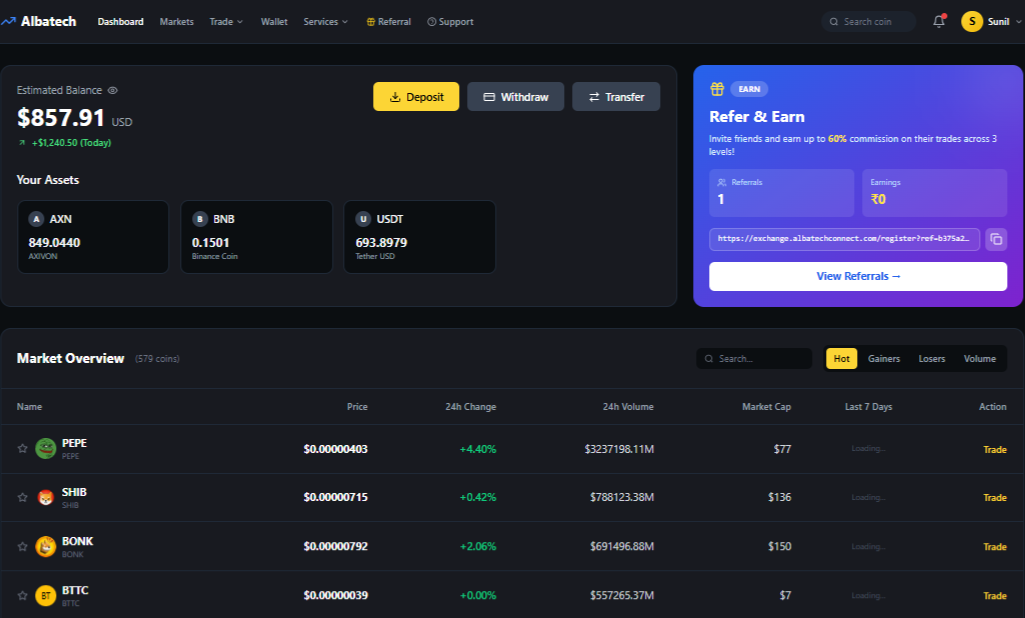Viewport: 1025px width, 618px height.
Task: Select the Volume market tab
Action: (980, 358)
